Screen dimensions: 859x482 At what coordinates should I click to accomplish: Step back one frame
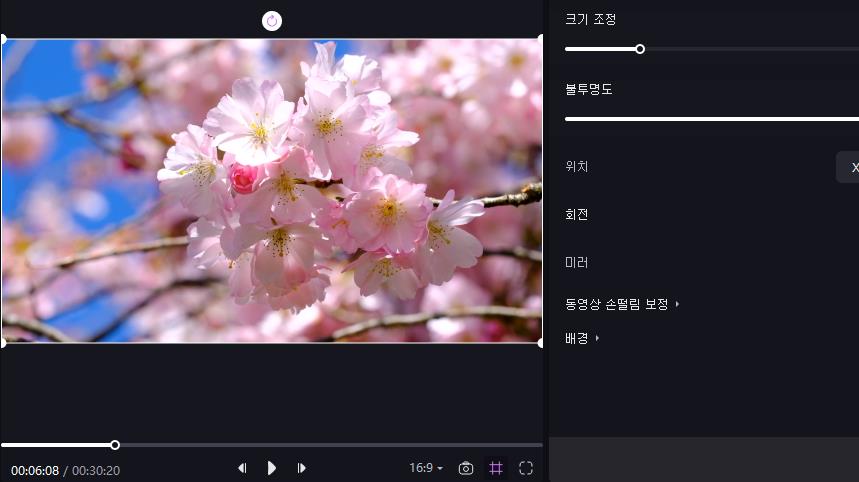(242, 468)
